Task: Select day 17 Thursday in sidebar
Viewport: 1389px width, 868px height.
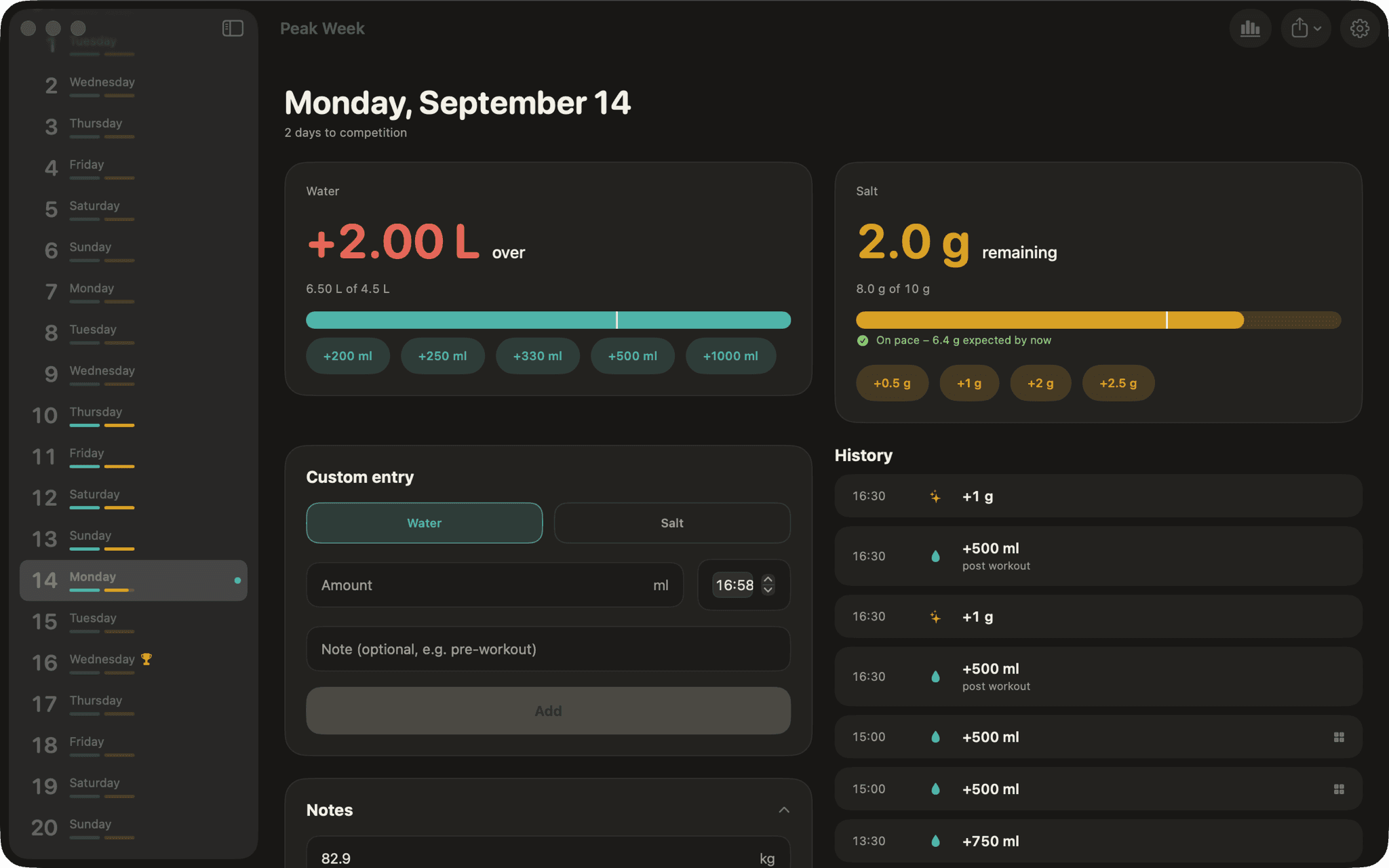Action: pyautogui.click(x=134, y=704)
